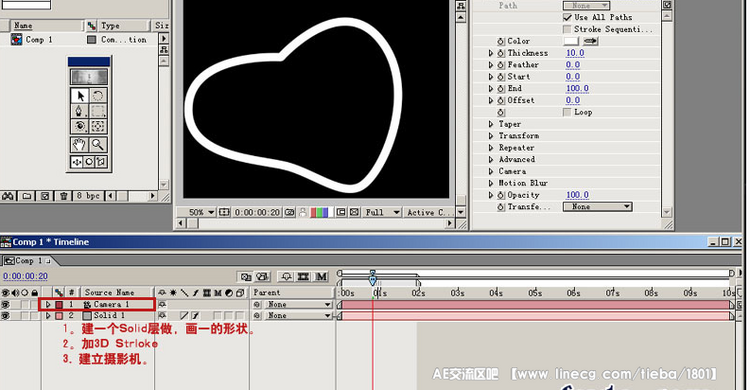The width and height of the screenshot is (750, 390).
Task: Enable the Loop checkbox
Action: (x=567, y=112)
